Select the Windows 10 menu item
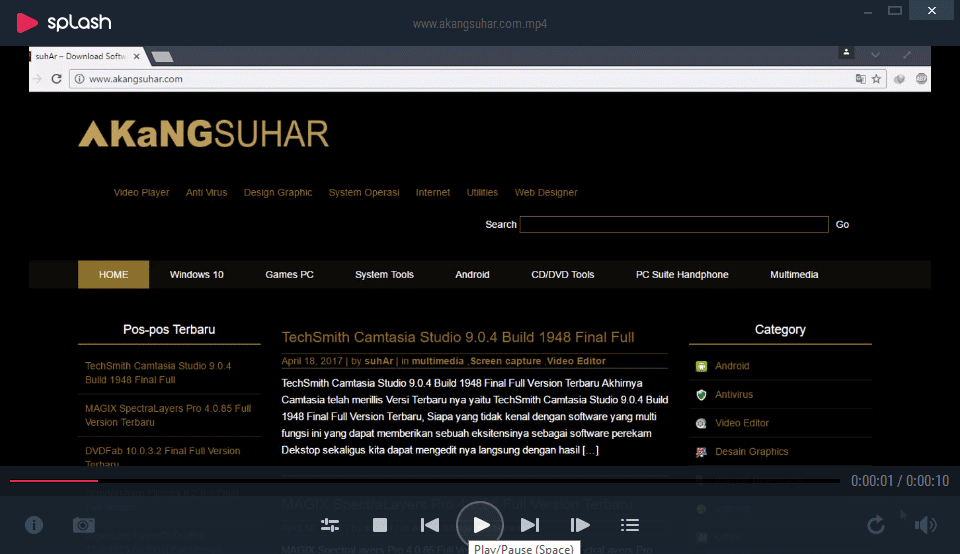 [197, 274]
